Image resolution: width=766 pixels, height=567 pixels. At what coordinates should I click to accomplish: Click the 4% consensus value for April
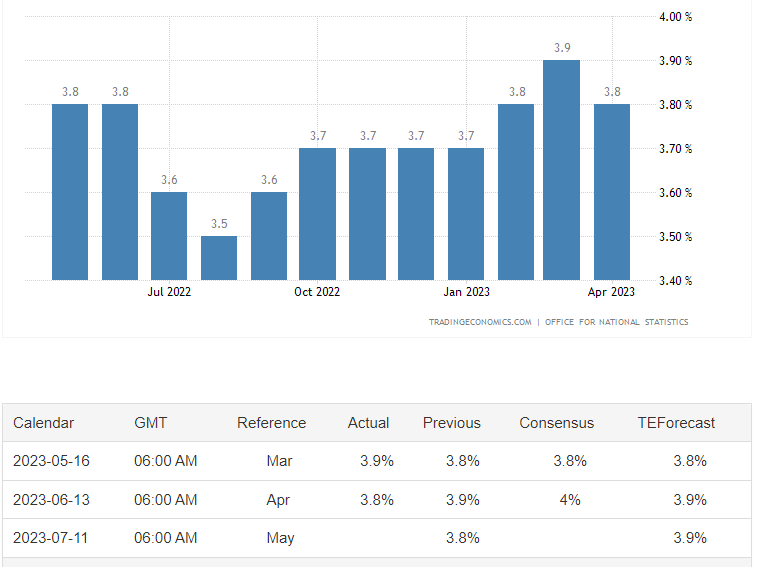(x=569, y=499)
